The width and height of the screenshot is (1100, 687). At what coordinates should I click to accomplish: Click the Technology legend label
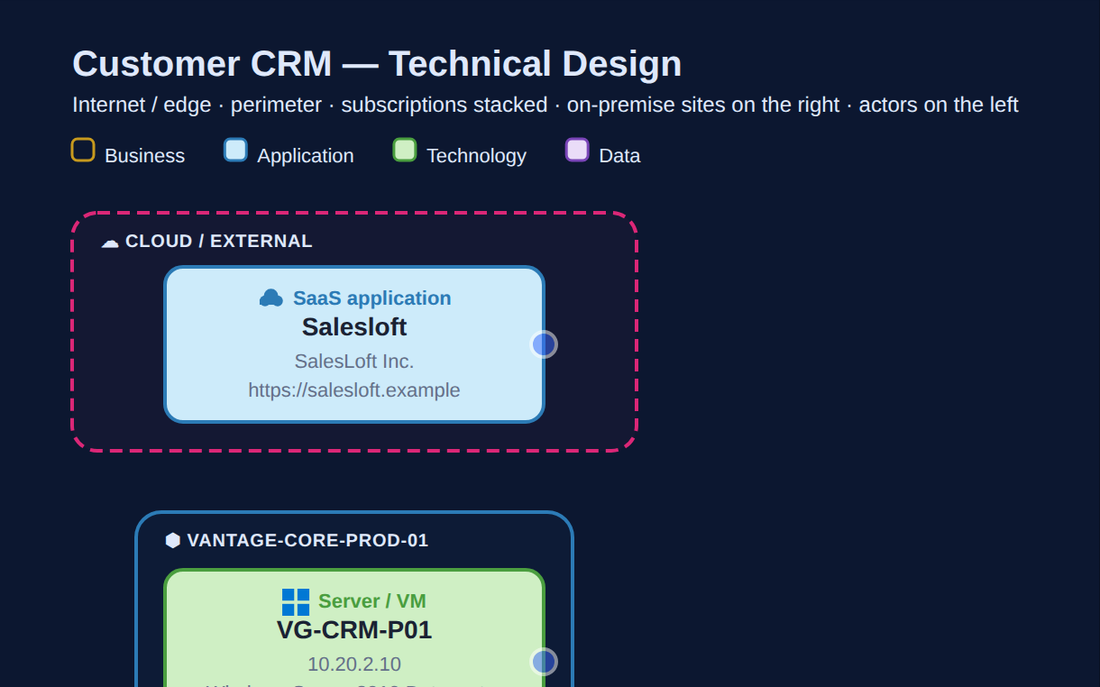[476, 156]
